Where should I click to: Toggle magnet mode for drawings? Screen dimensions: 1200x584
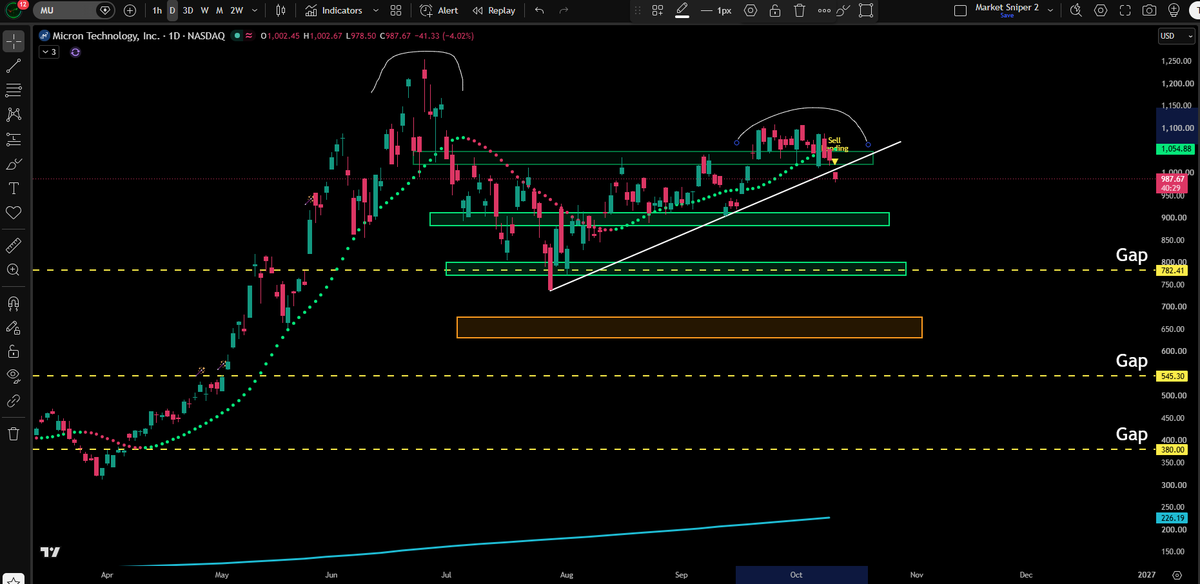coord(14,302)
